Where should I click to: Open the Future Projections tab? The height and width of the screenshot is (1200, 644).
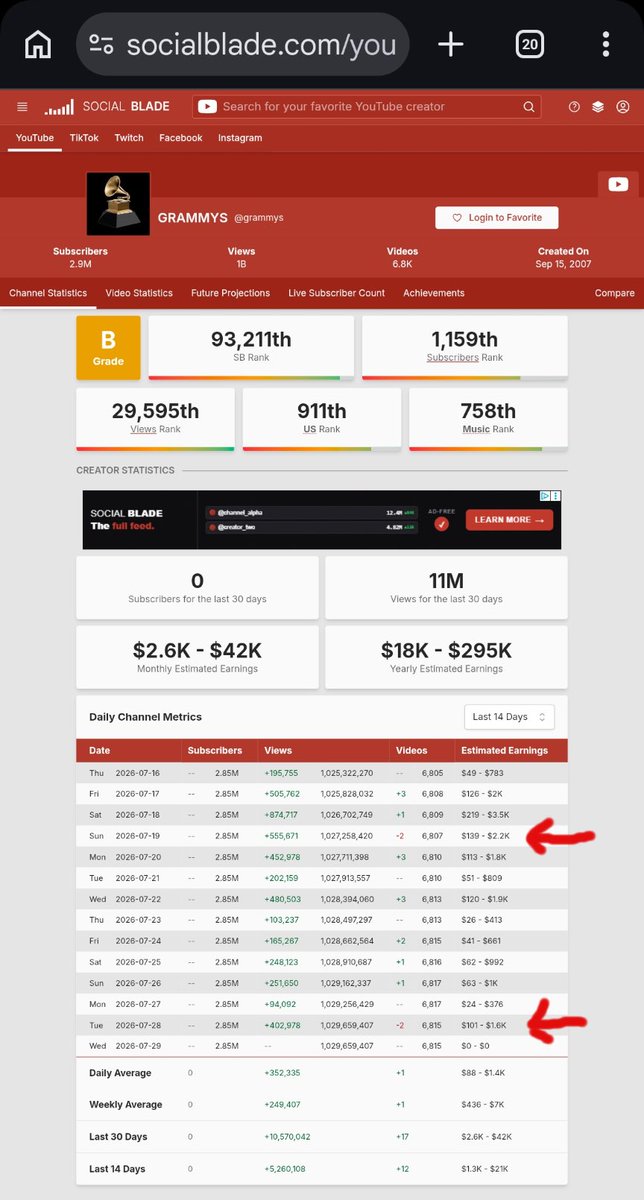pos(230,293)
